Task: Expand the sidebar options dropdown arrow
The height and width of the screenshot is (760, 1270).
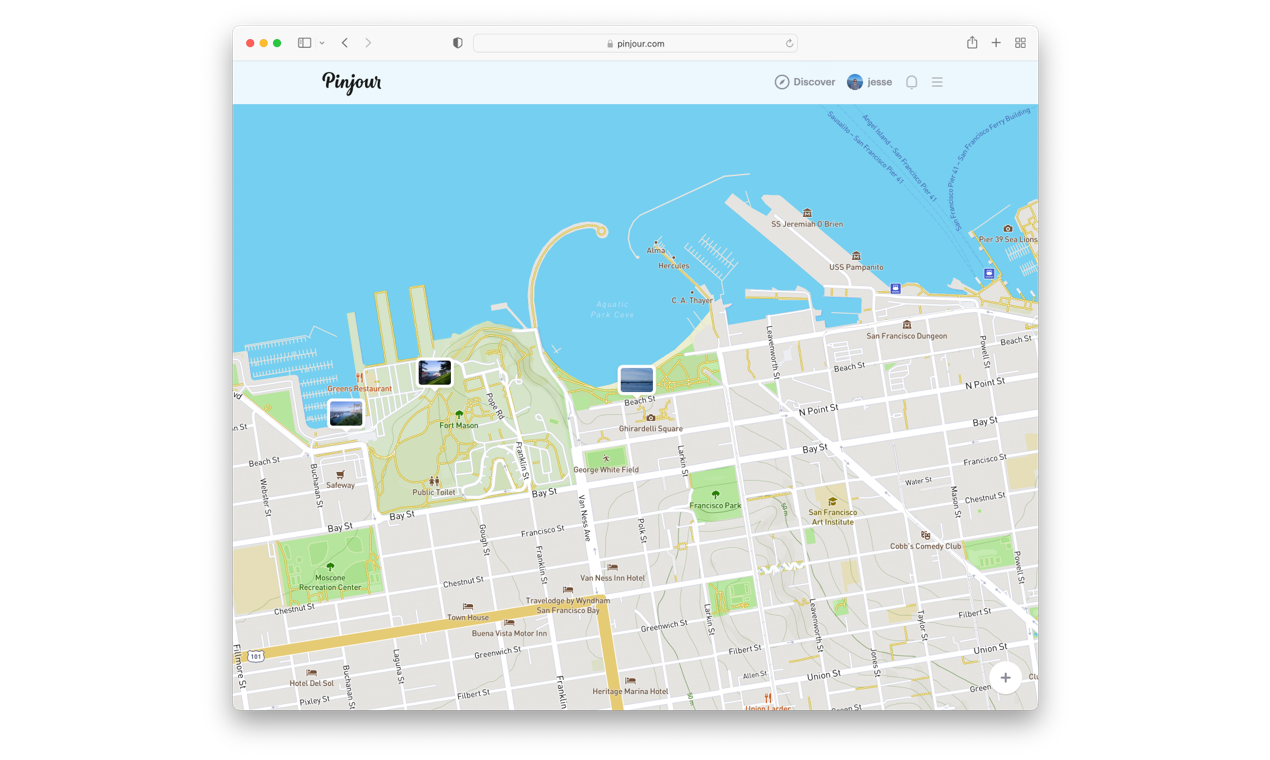Action: pos(322,43)
